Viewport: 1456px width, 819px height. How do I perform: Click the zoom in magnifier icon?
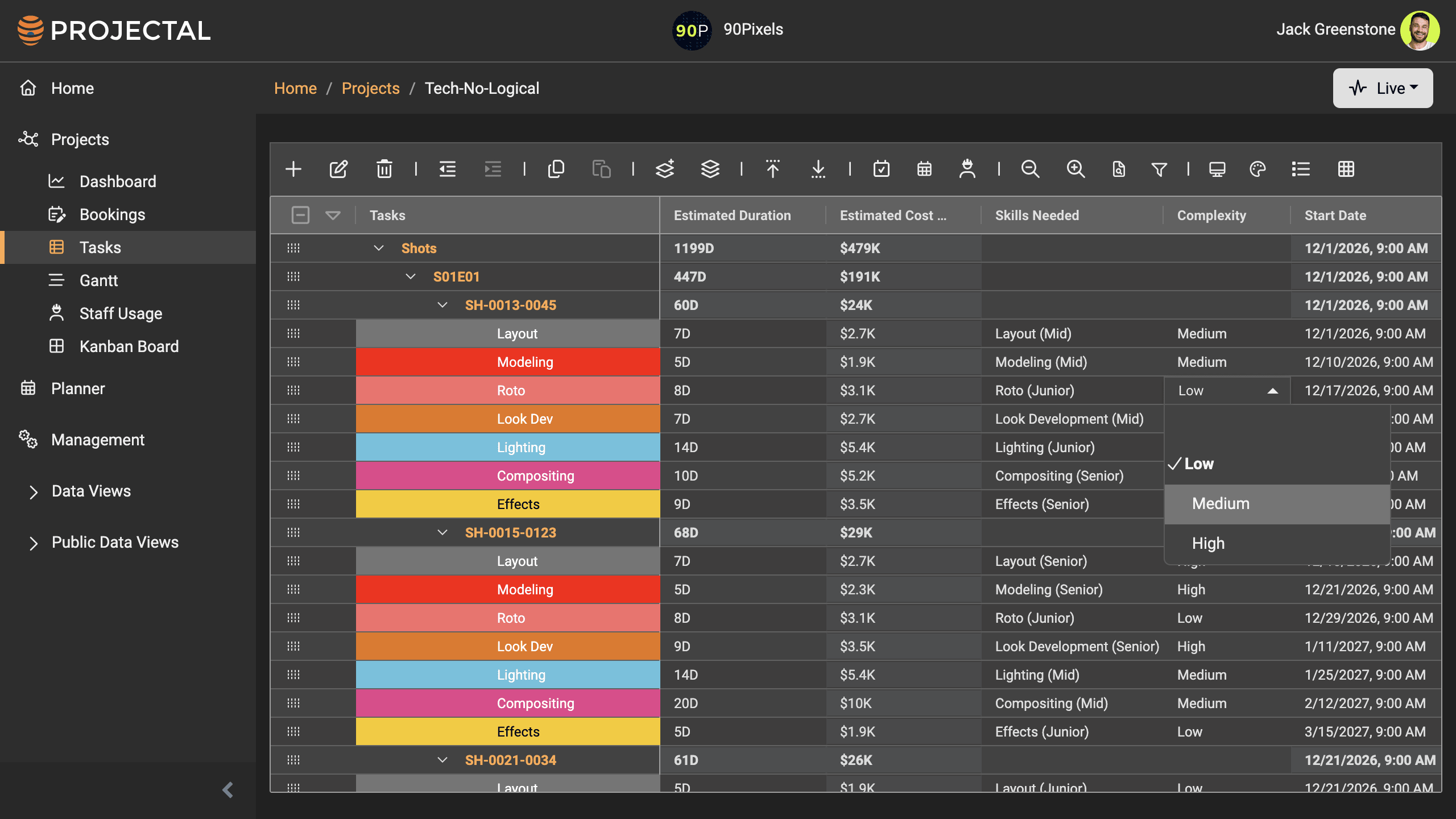point(1076,169)
